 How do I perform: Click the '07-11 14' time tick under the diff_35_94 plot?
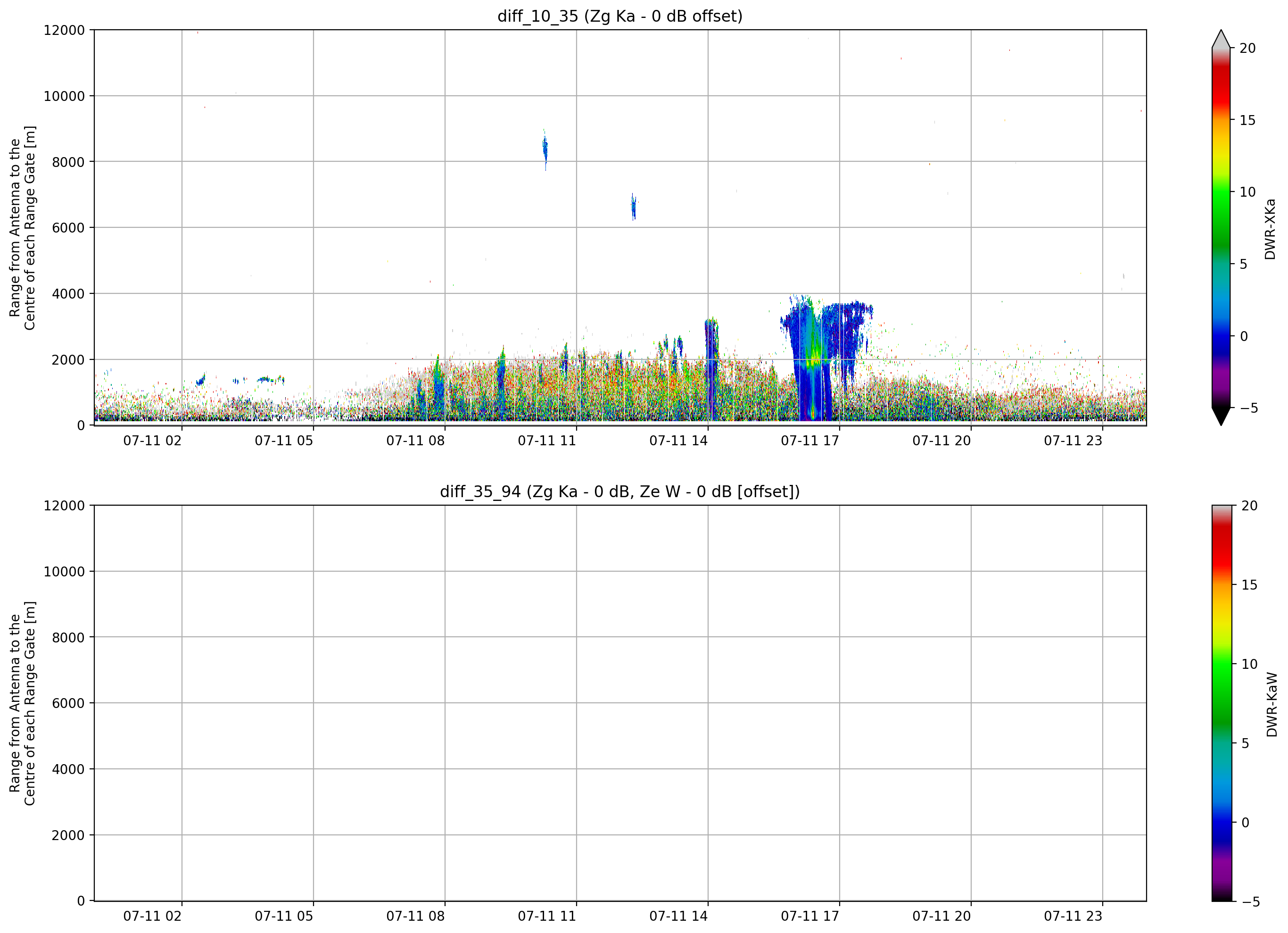click(x=678, y=916)
